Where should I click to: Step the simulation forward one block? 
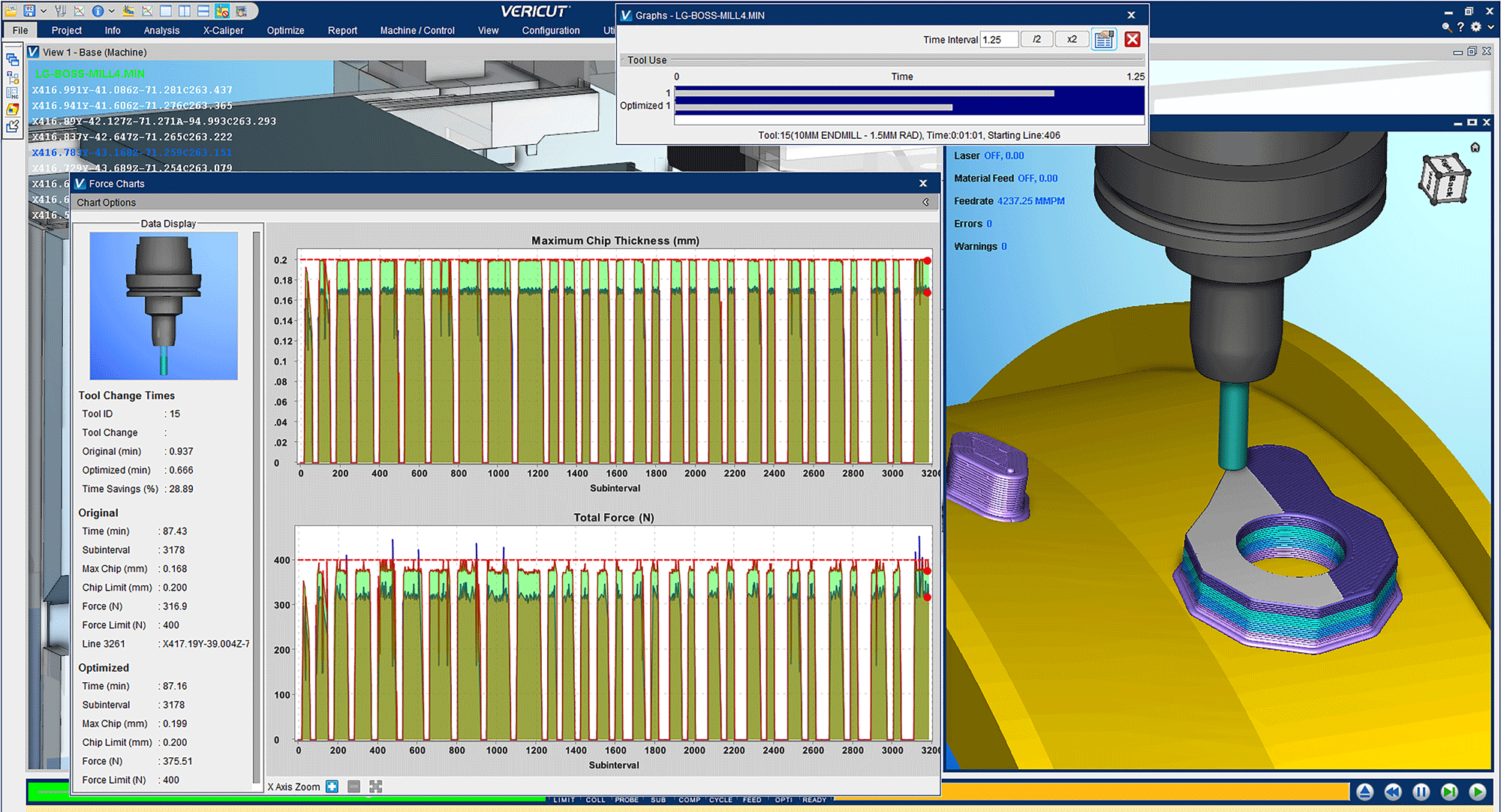[x=1449, y=792]
